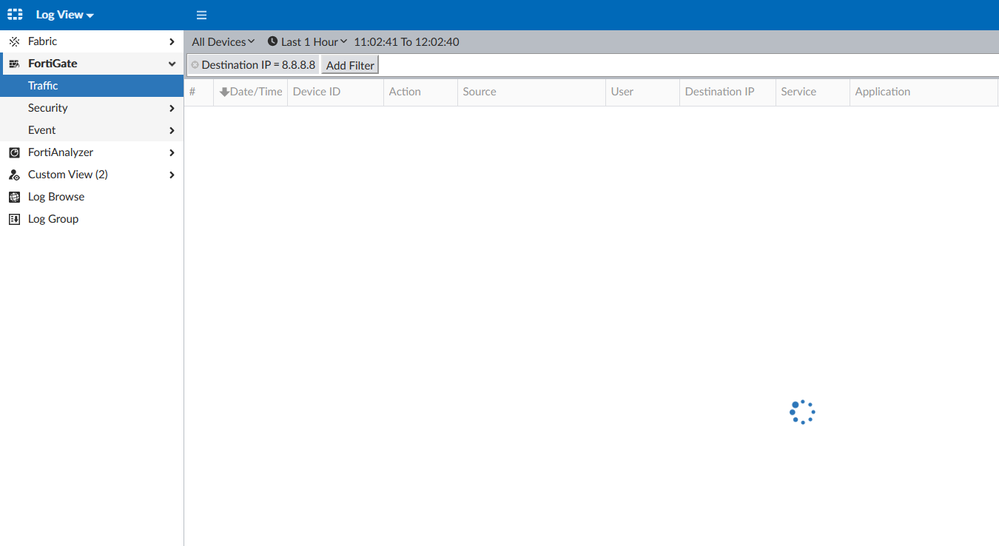The height and width of the screenshot is (546, 999).
Task: Click the Action column header
Action: (x=420, y=92)
